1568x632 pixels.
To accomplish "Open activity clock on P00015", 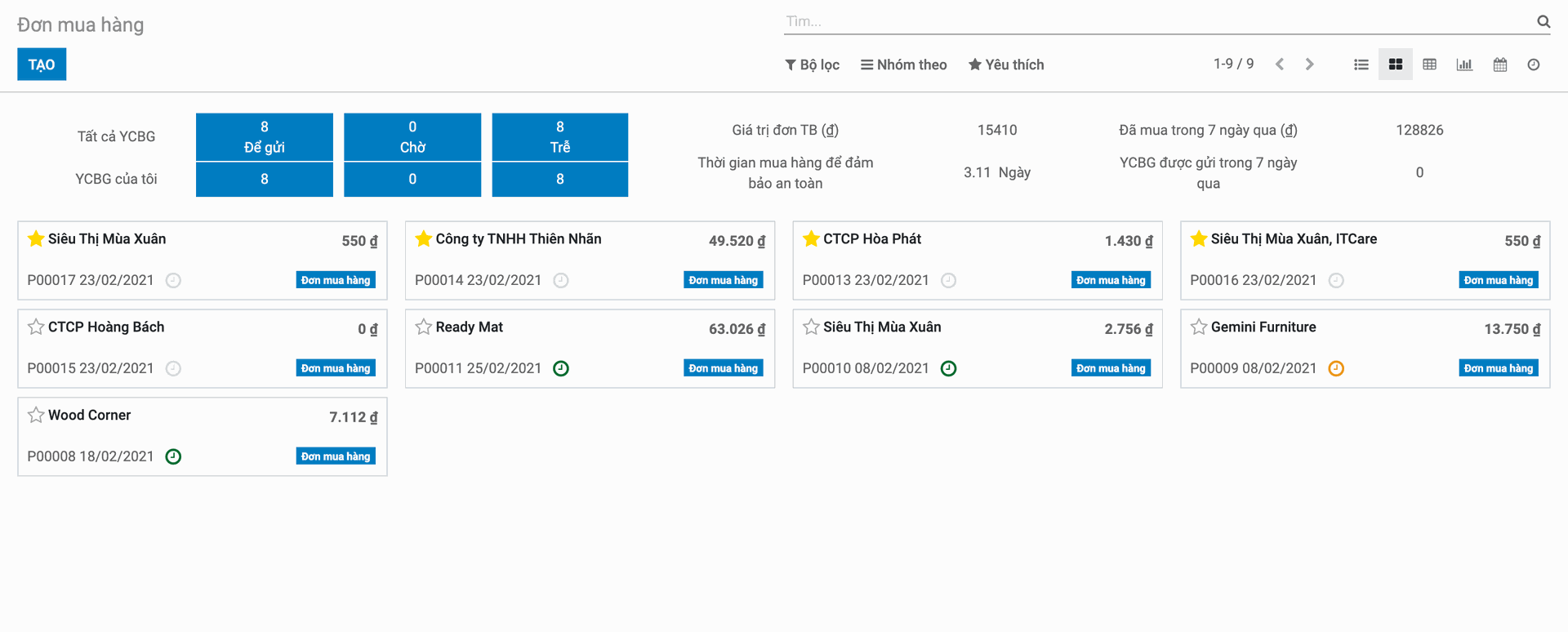I will pos(173,368).
